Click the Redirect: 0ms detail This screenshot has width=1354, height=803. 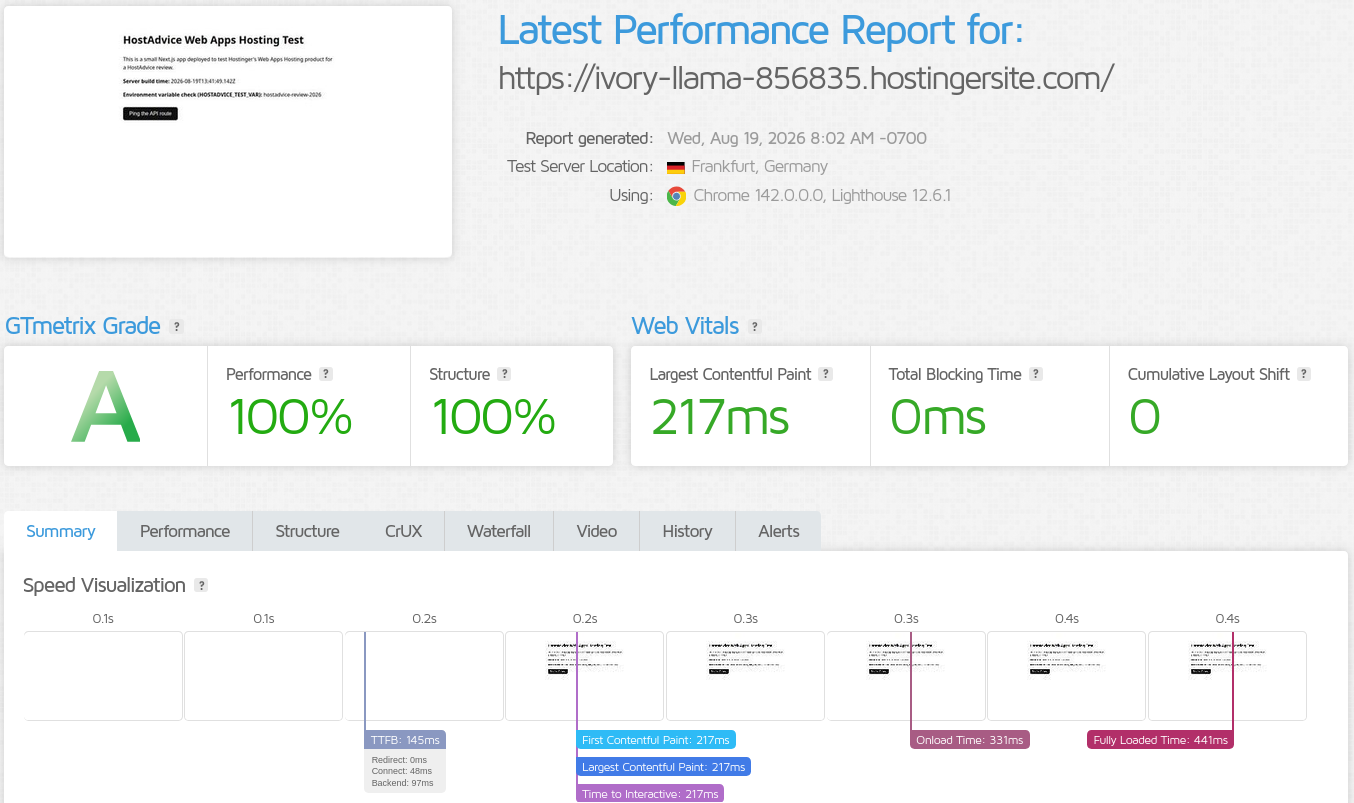[x=399, y=760]
